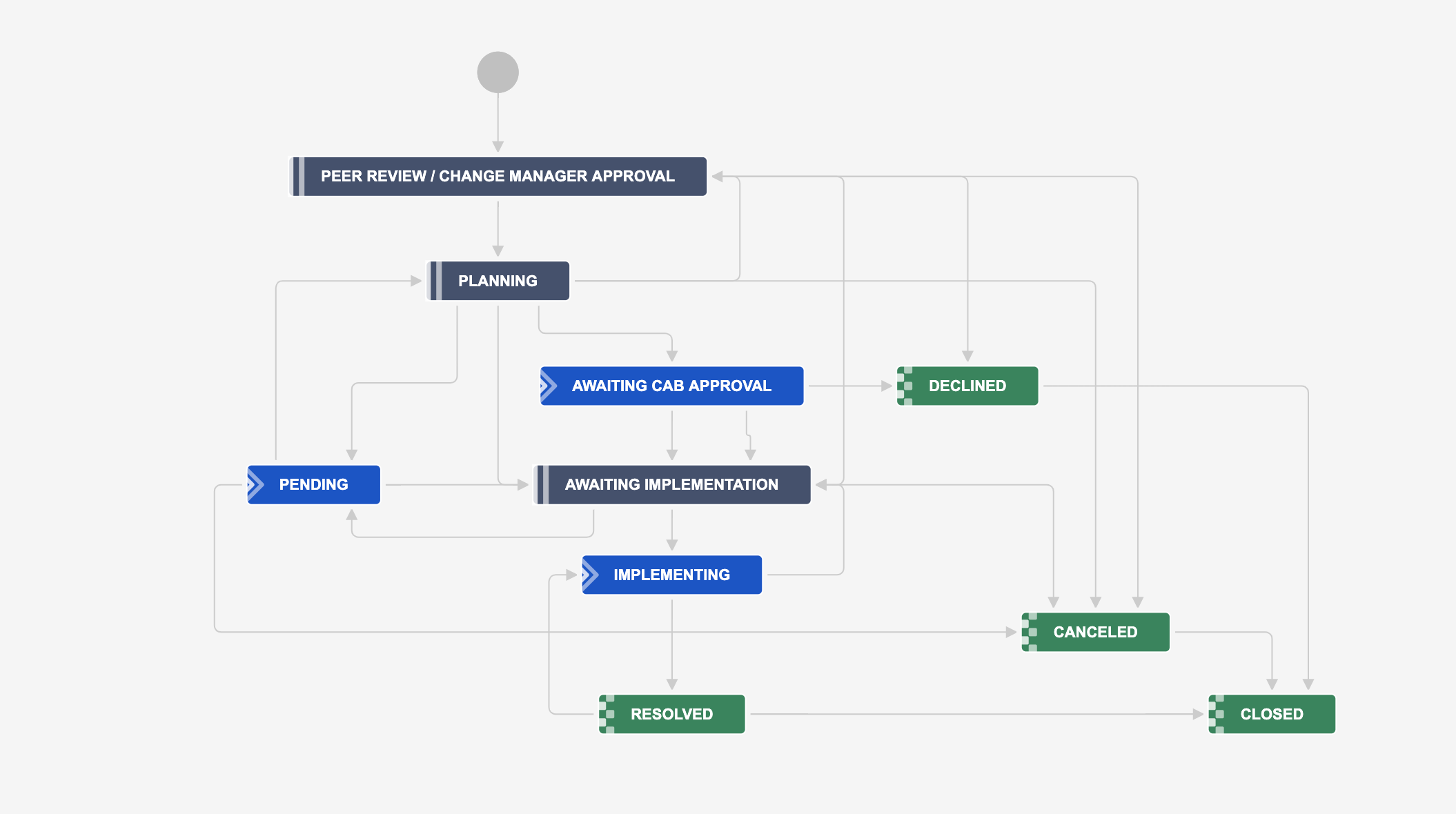
Task: Select the Awaiting Implementation status
Action: click(671, 484)
